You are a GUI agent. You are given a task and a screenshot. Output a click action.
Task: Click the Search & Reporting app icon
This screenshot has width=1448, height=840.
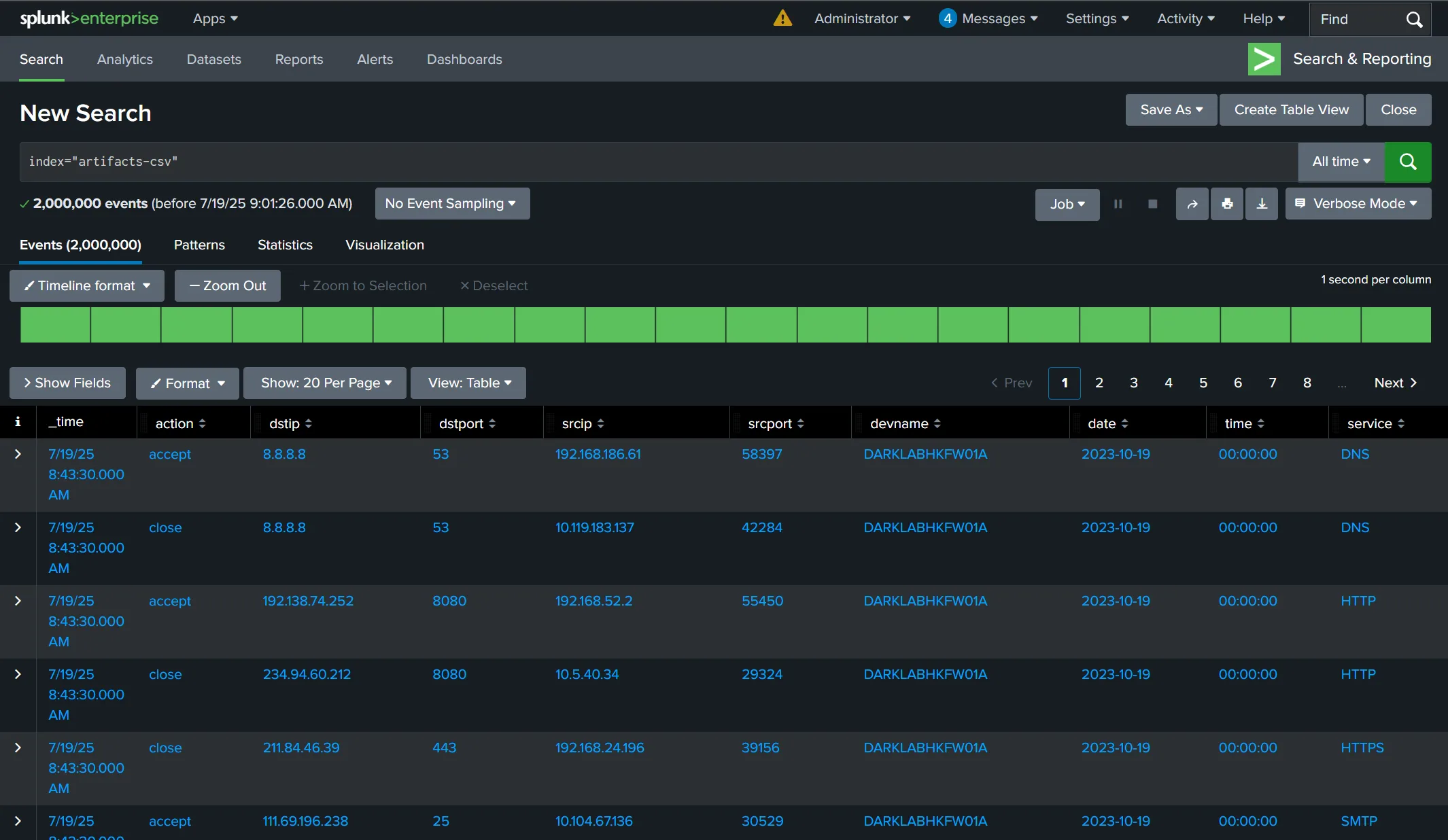point(1264,59)
